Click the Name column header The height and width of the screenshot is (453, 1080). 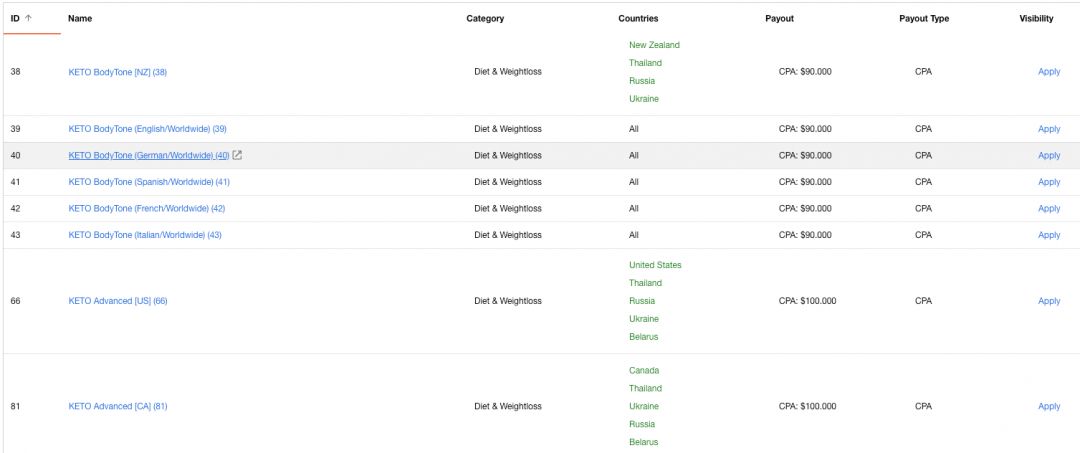[80, 18]
